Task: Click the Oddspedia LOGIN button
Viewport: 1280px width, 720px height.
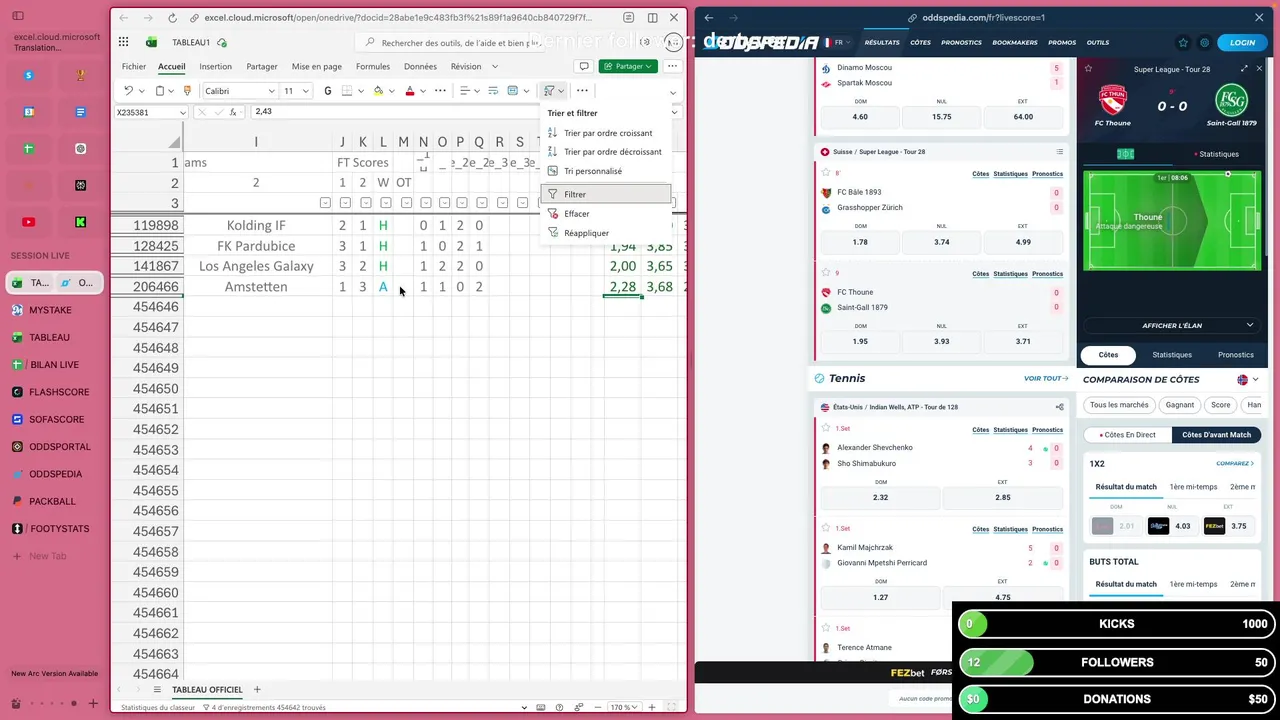Action: 1242,43
